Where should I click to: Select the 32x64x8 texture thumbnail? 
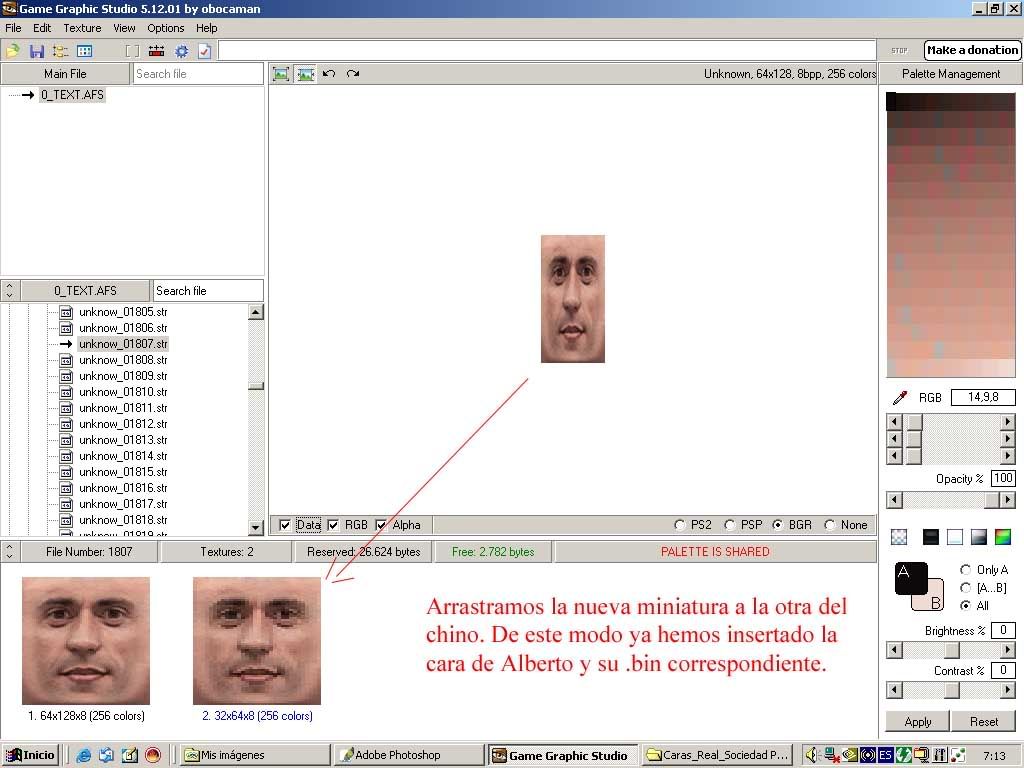point(257,641)
